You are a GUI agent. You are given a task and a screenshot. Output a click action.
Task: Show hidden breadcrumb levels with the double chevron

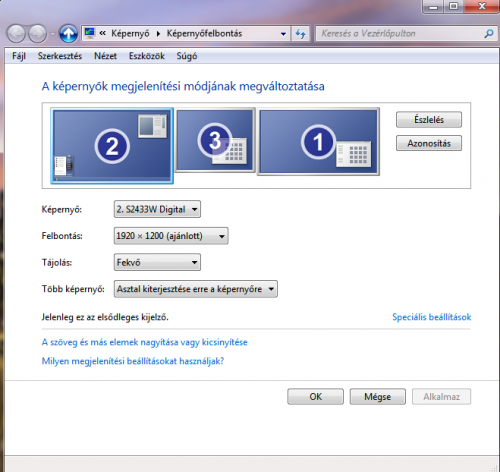click(x=103, y=33)
